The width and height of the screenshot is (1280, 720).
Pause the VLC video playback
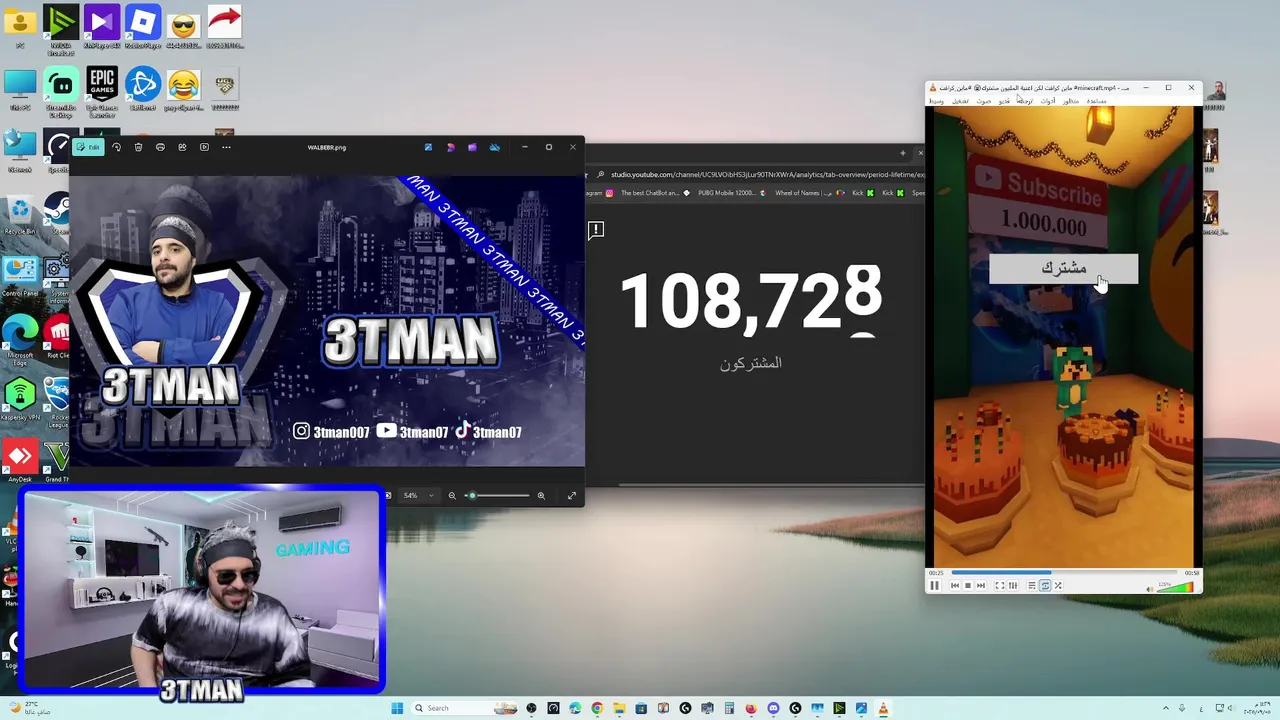tap(934, 585)
